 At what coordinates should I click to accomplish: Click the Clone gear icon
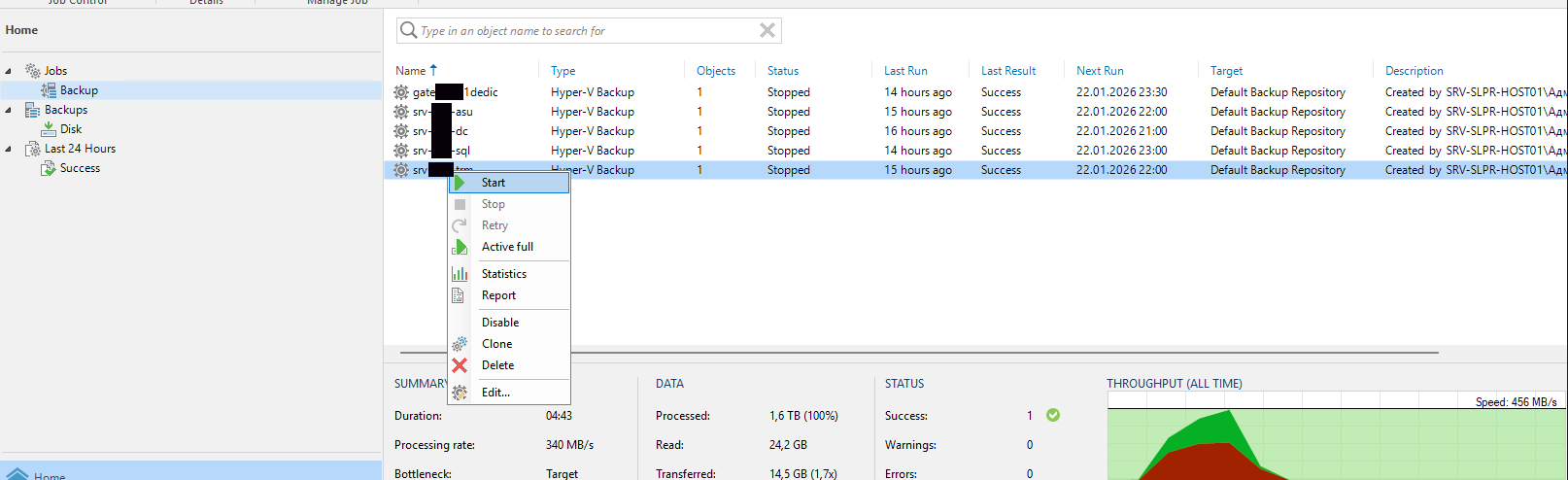click(x=460, y=344)
